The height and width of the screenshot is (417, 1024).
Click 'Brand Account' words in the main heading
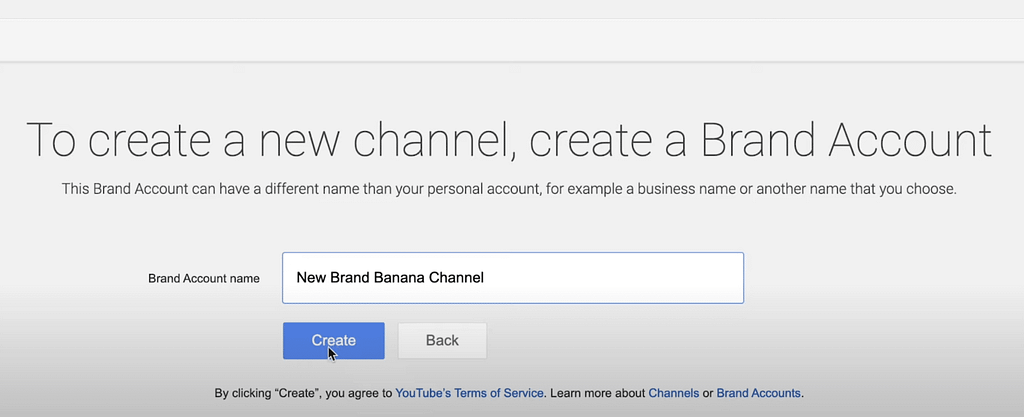point(845,140)
